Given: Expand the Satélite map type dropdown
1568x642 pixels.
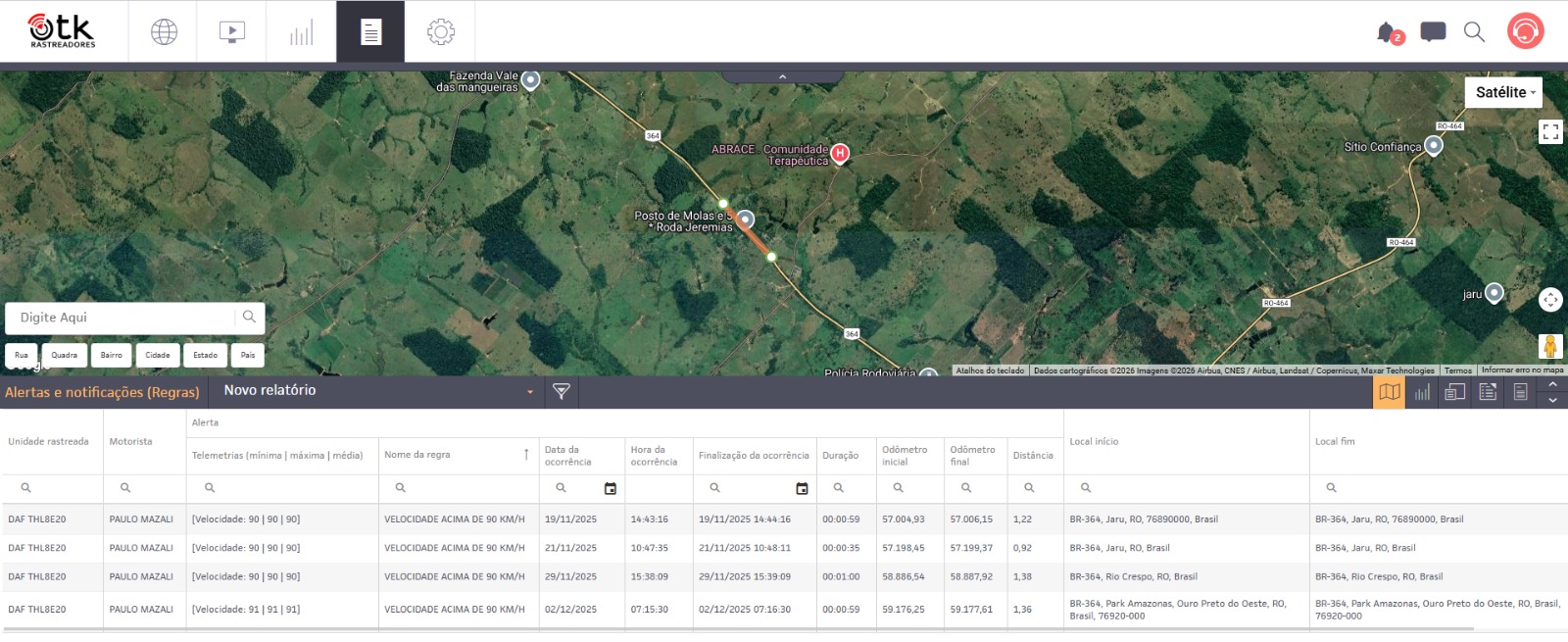Looking at the screenshot, I should pyautogui.click(x=1503, y=92).
